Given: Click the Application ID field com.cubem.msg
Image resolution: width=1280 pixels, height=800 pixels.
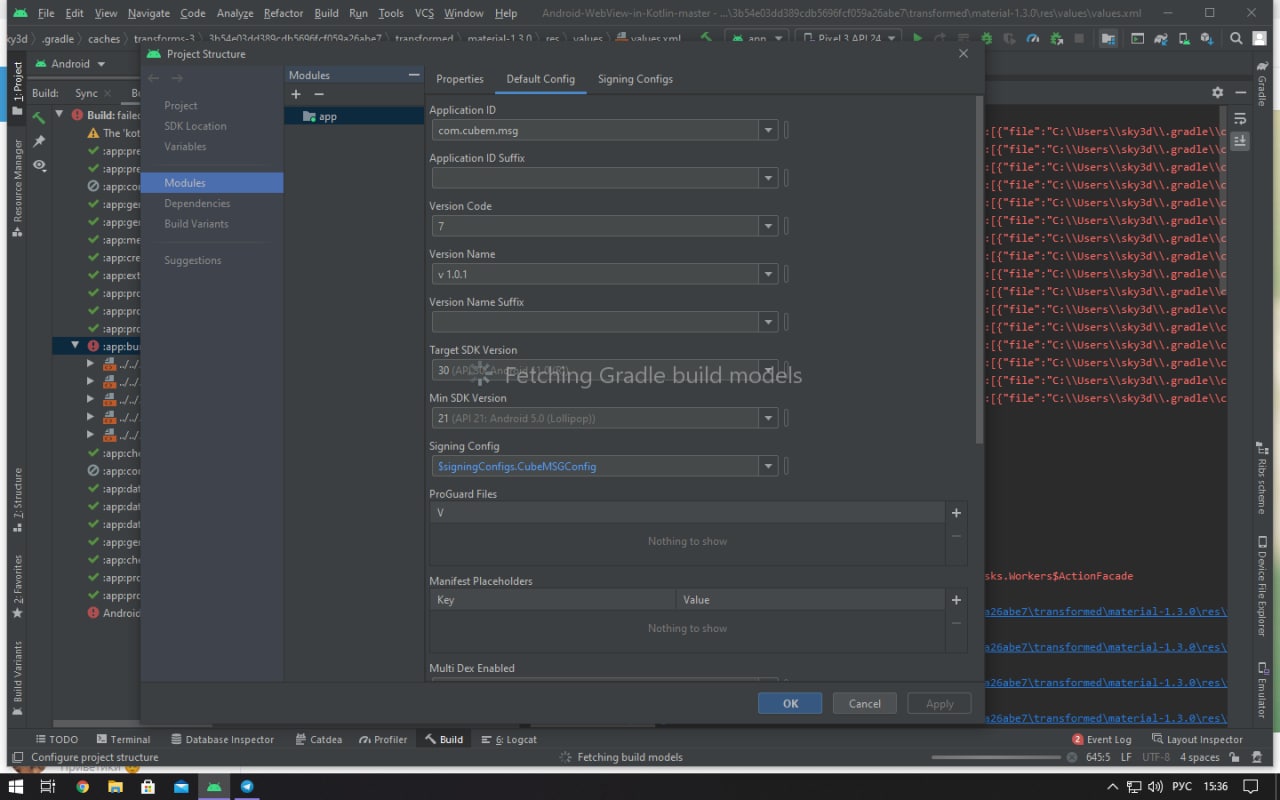Looking at the screenshot, I should coord(595,130).
